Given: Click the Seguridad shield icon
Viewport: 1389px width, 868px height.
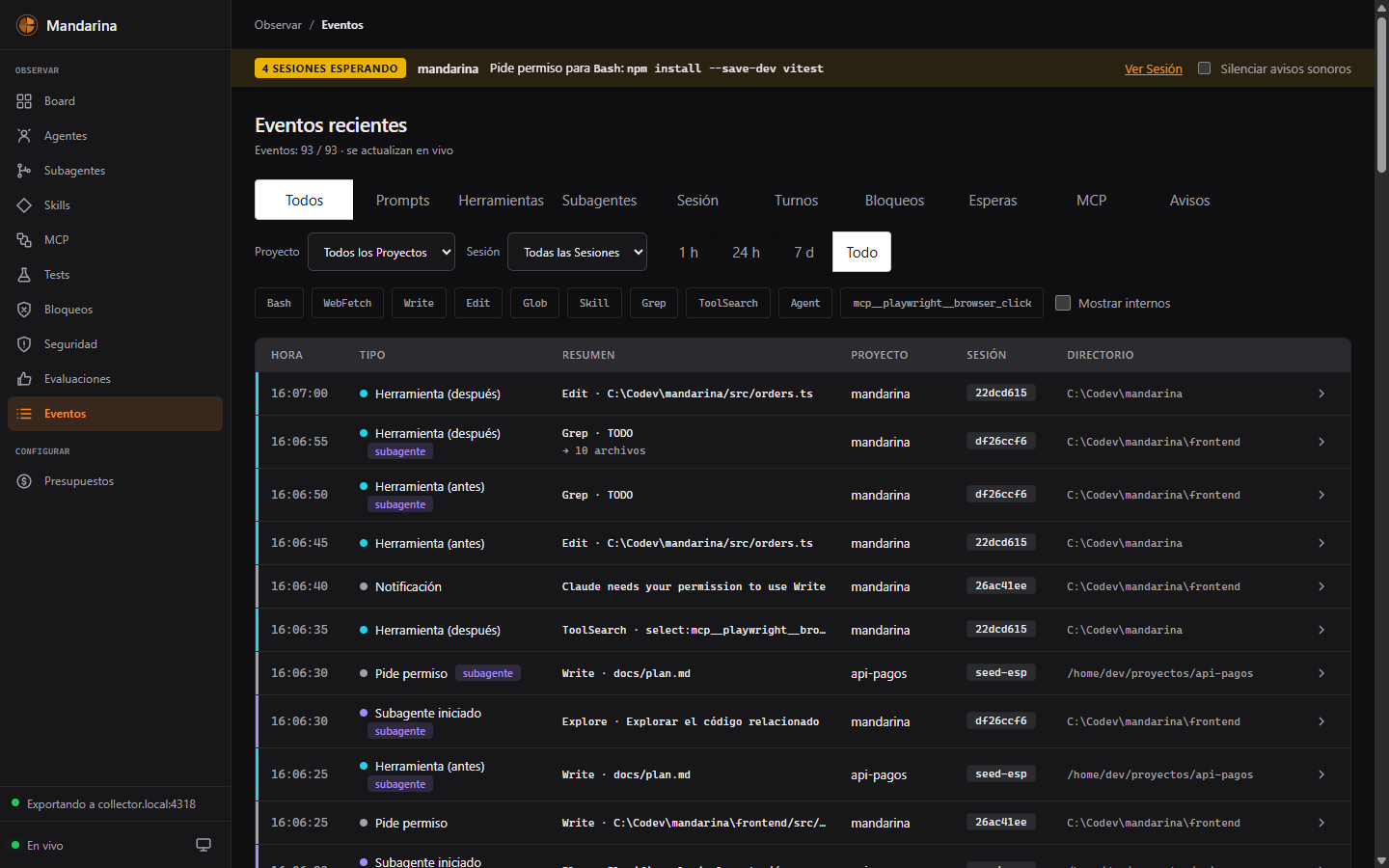Looking at the screenshot, I should tap(24, 344).
